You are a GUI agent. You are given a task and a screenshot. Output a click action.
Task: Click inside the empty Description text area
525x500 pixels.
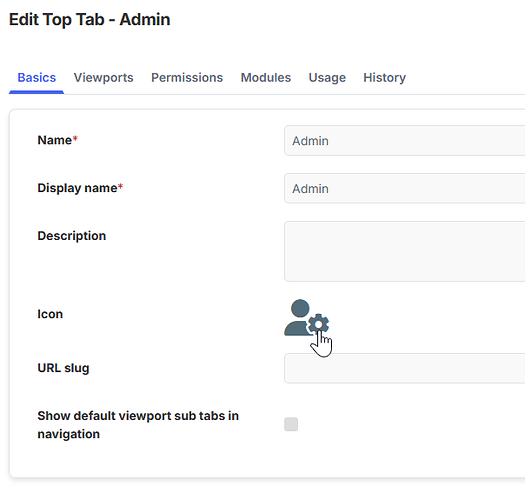pyautogui.click(x=404, y=252)
